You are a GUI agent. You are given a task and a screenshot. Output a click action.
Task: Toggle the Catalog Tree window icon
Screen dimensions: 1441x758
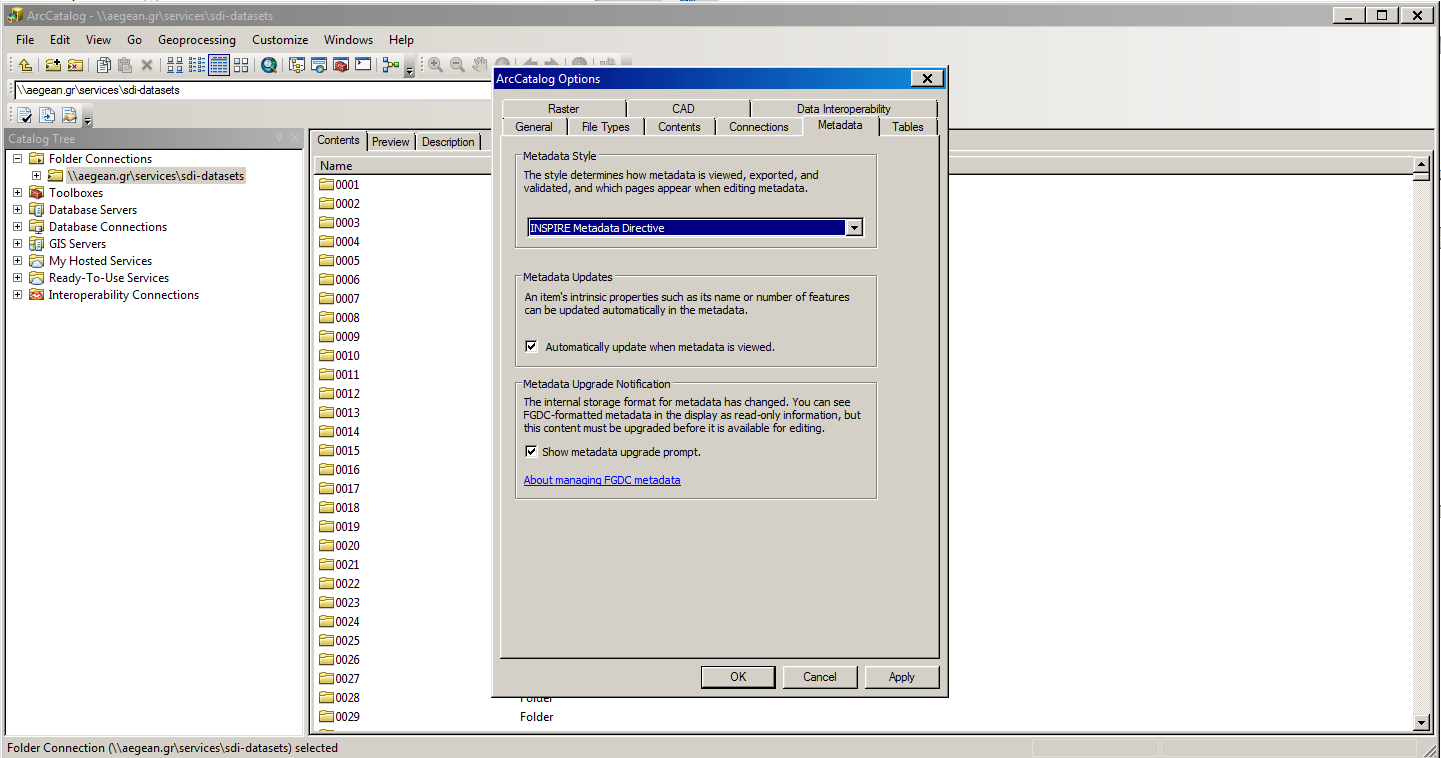point(297,65)
